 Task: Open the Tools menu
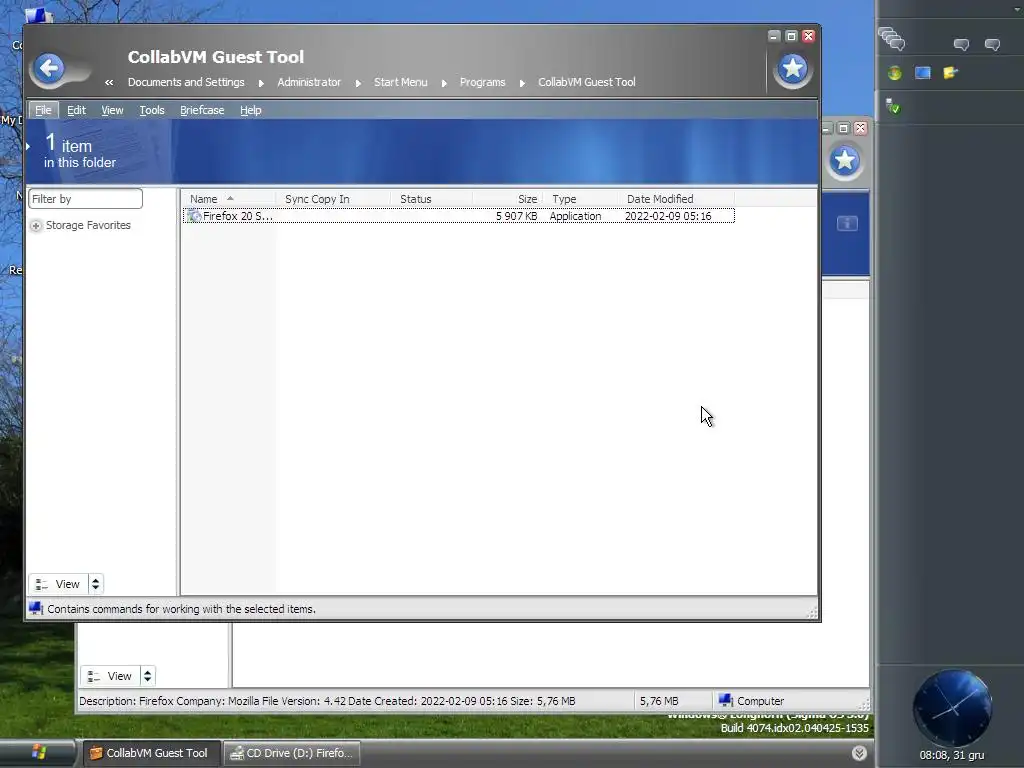click(x=152, y=110)
